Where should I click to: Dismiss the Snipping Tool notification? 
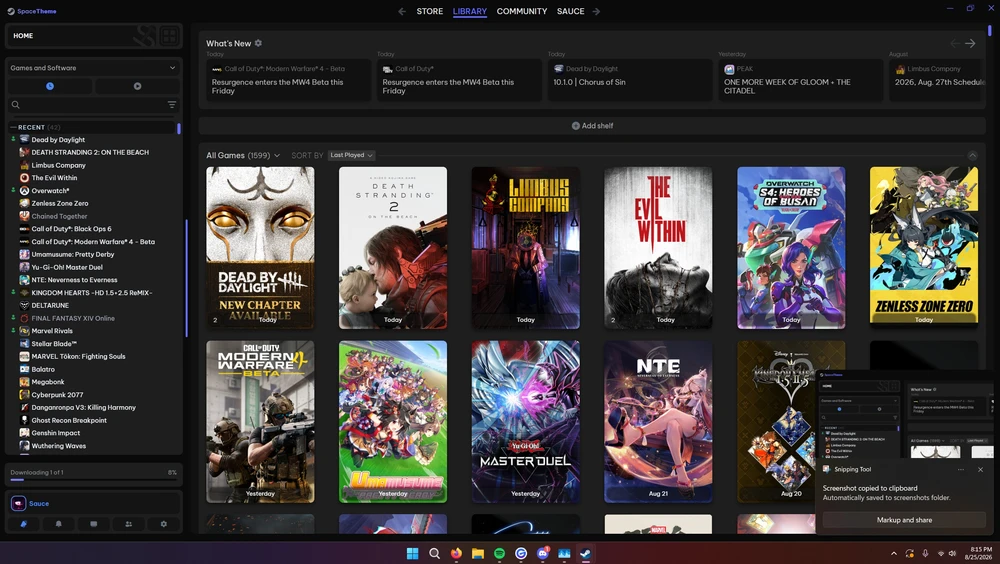(x=980, y=470)
